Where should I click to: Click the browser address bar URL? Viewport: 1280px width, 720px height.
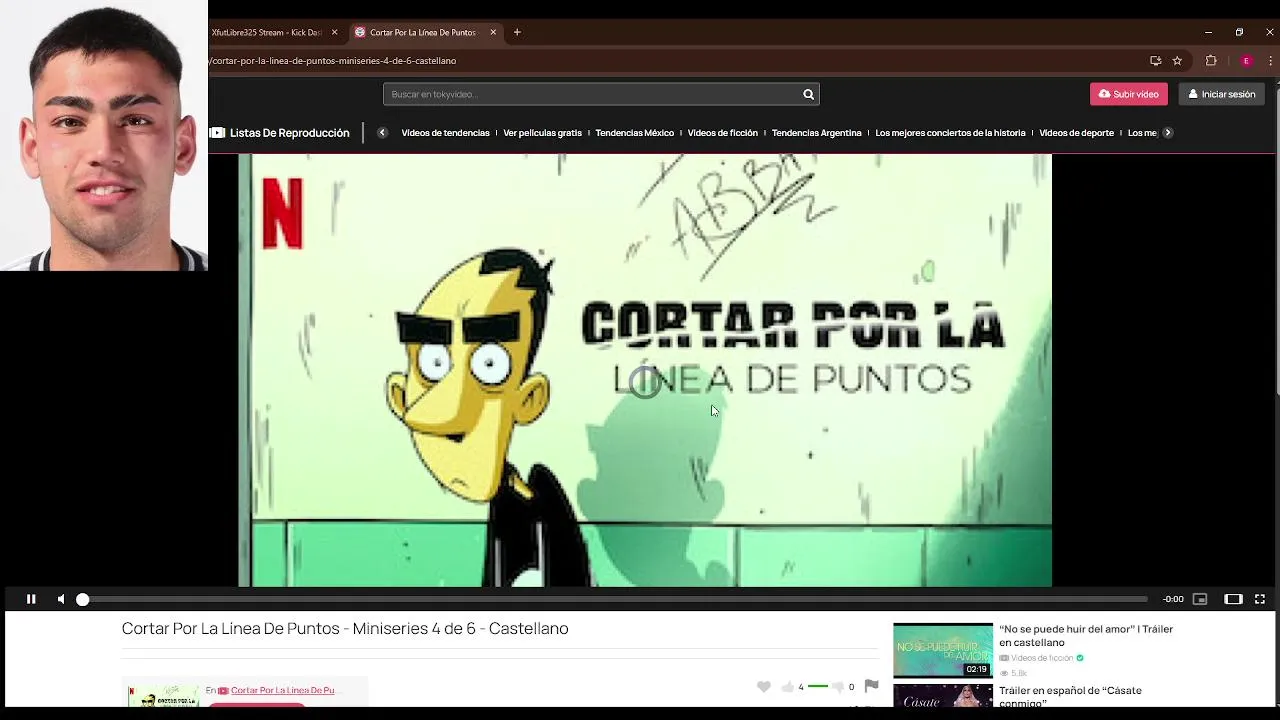(x=334, y=61)
